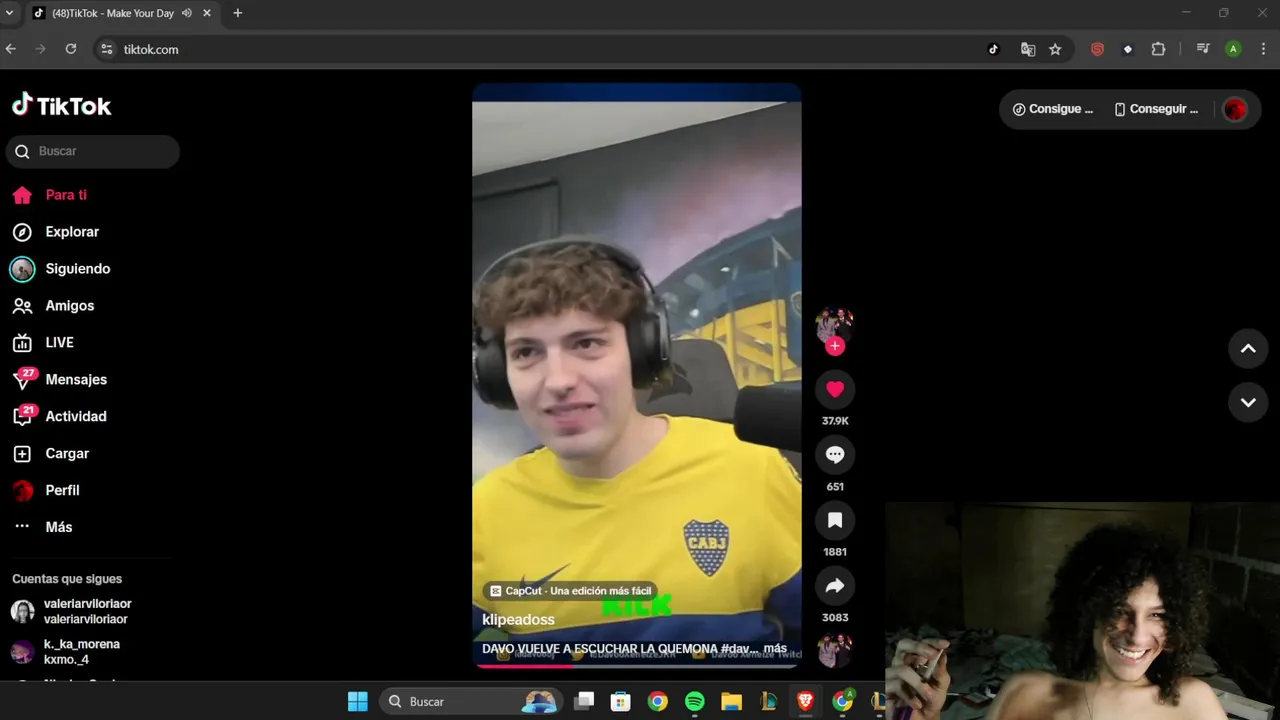Open the sound disc thumbnail below share
The height and width of the screenshot is (720, 1280).
click(x=835, y=651)
